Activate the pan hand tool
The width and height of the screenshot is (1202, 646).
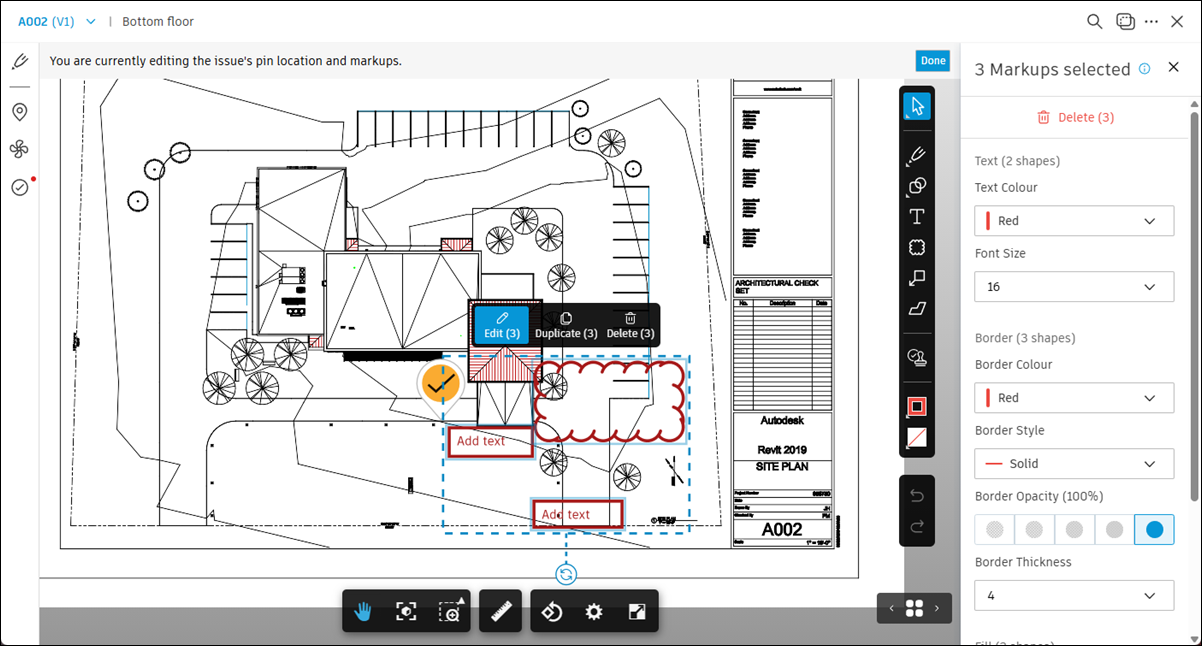coord(363,612)
